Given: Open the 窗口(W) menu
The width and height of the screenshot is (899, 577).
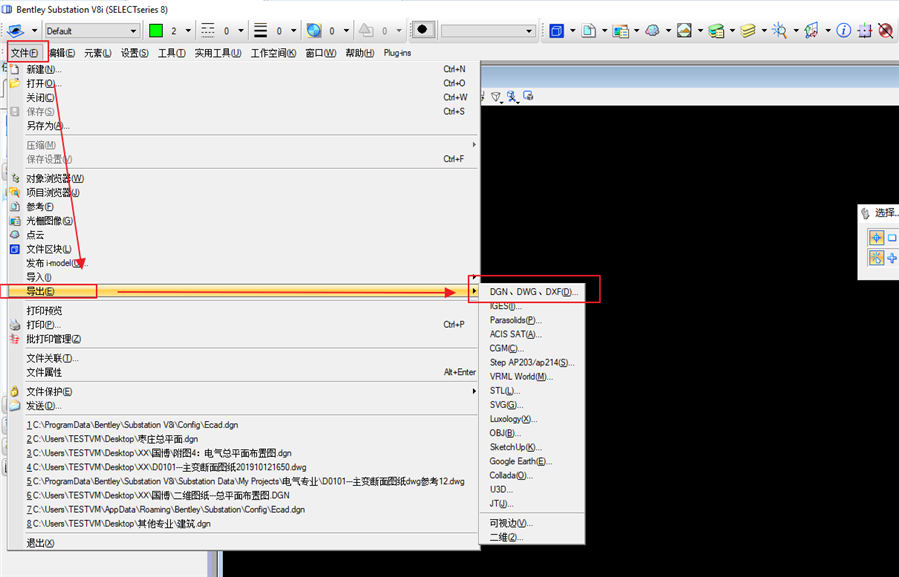Looking at the screenshot, I should [320, 53].
